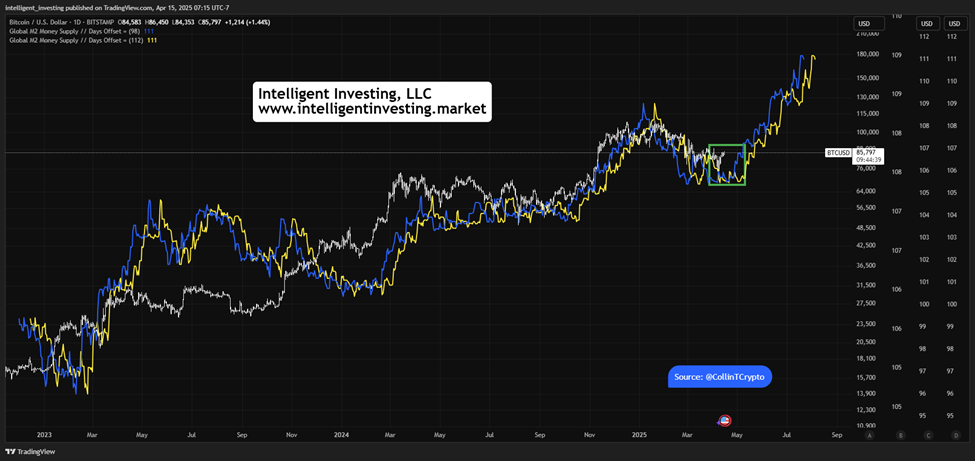Click the www.intelligentinvesting.market text
The image size is (975, 461).
(x=372, y=110)
